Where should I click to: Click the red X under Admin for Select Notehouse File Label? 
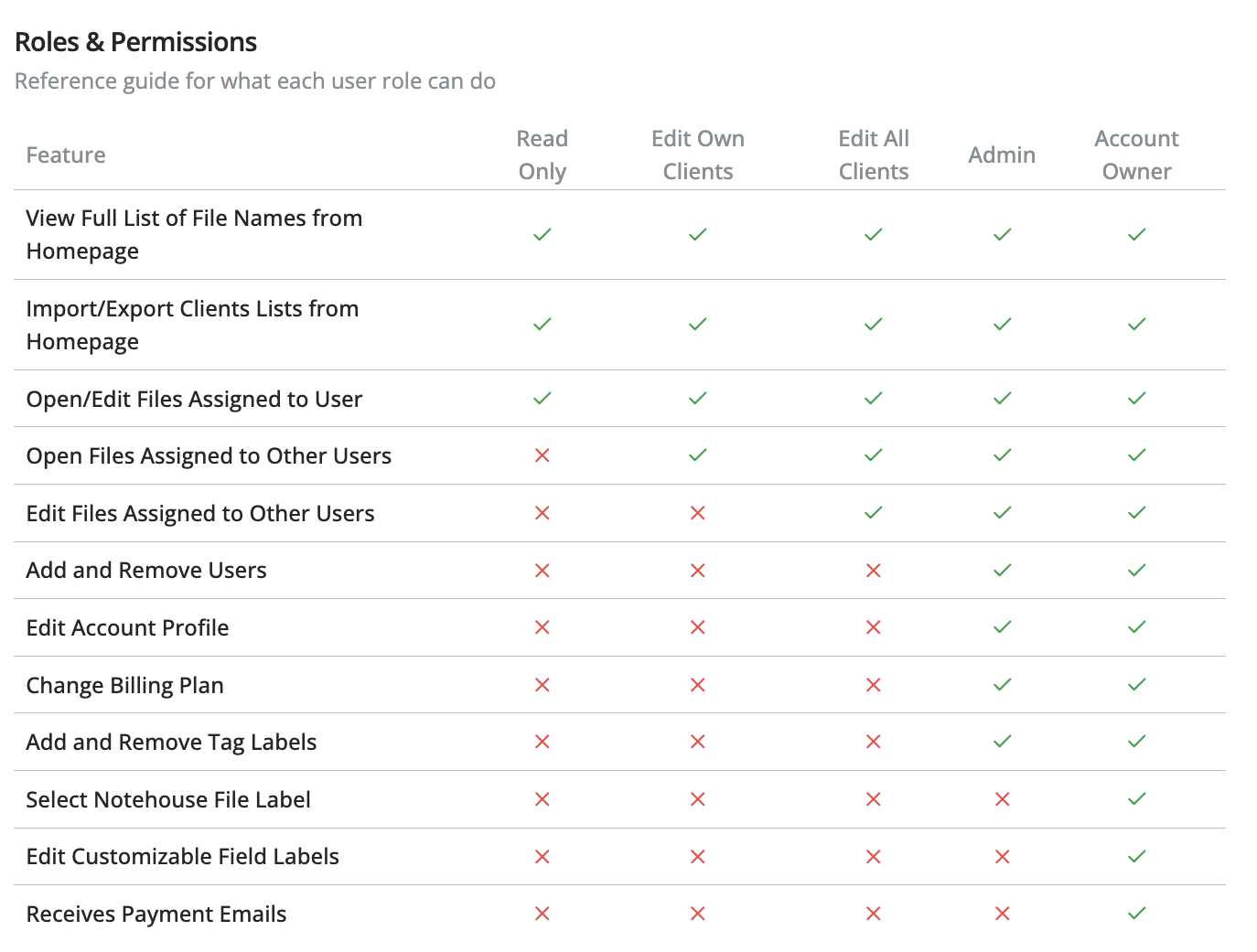point(1002,799)
